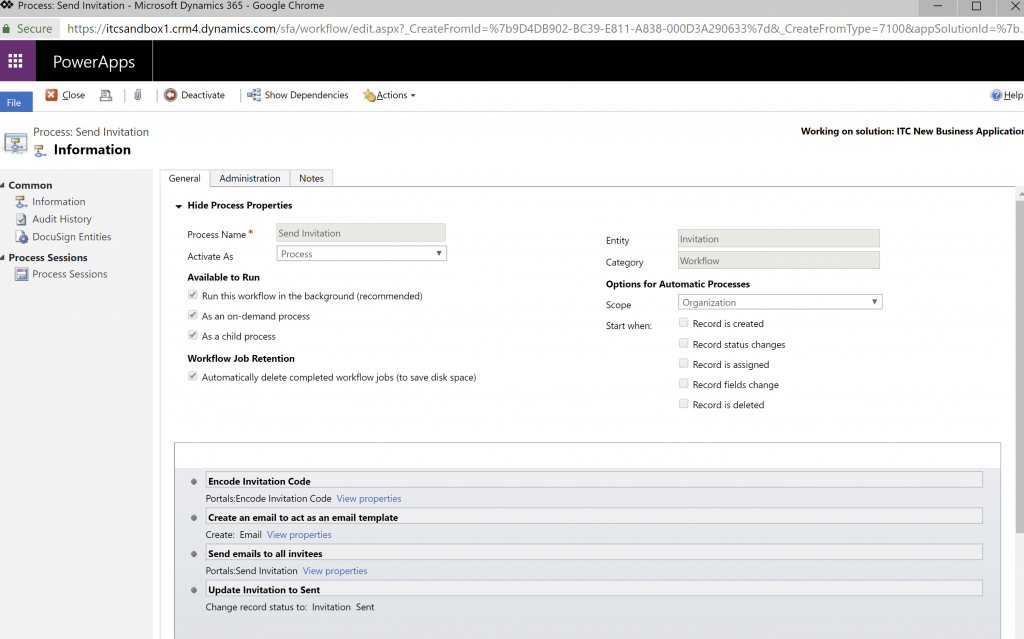Click the Process Name input field

(360, 233)
